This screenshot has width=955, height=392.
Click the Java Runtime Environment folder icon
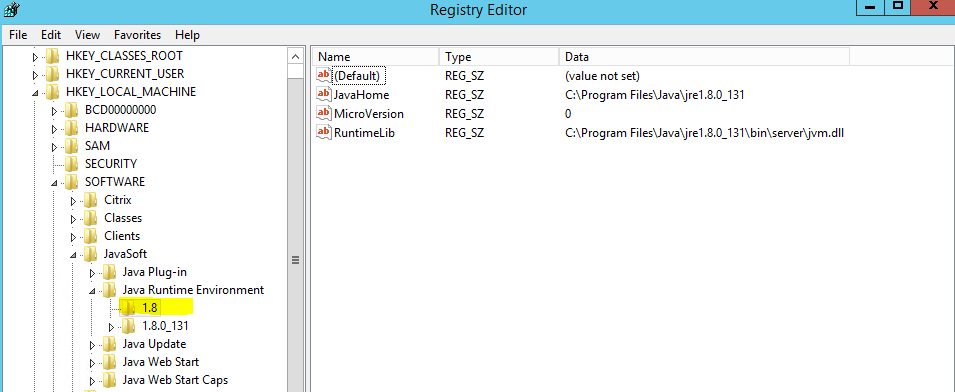[110, 290]
